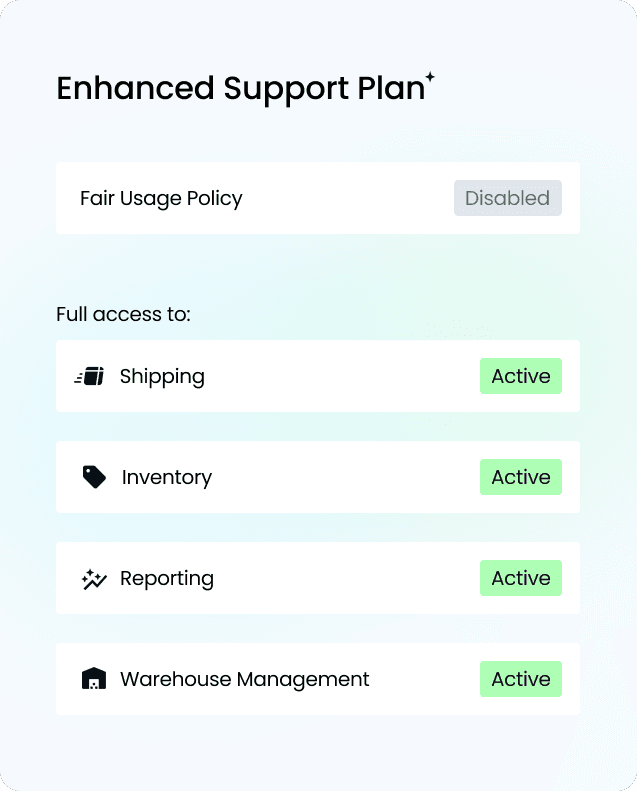Click the sparkle icon beside the plan title
This screenshot has height=791, width=637.
click(x=430, y=77)
